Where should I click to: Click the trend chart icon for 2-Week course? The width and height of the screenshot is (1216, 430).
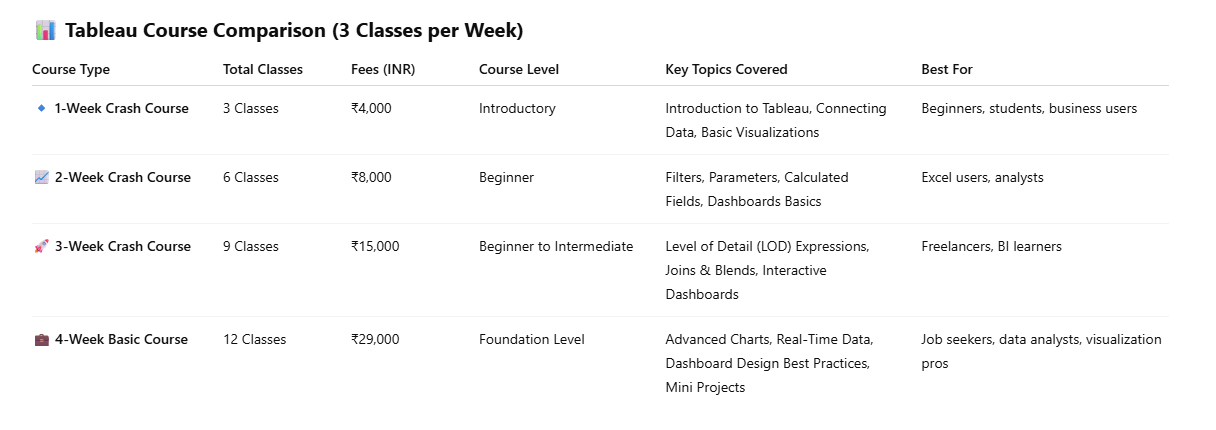[41, 177]
